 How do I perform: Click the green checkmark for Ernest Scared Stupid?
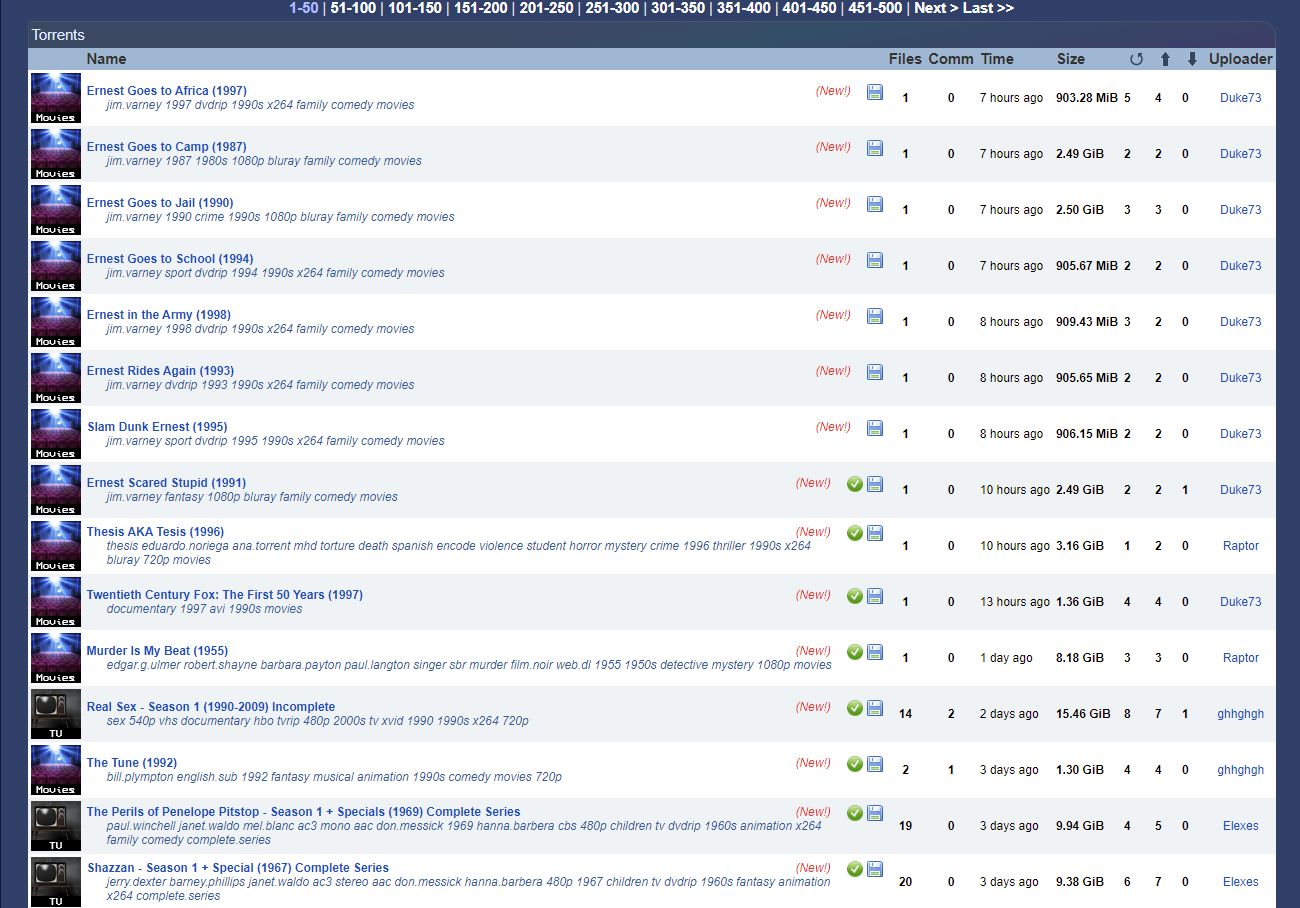coord(855,484)
